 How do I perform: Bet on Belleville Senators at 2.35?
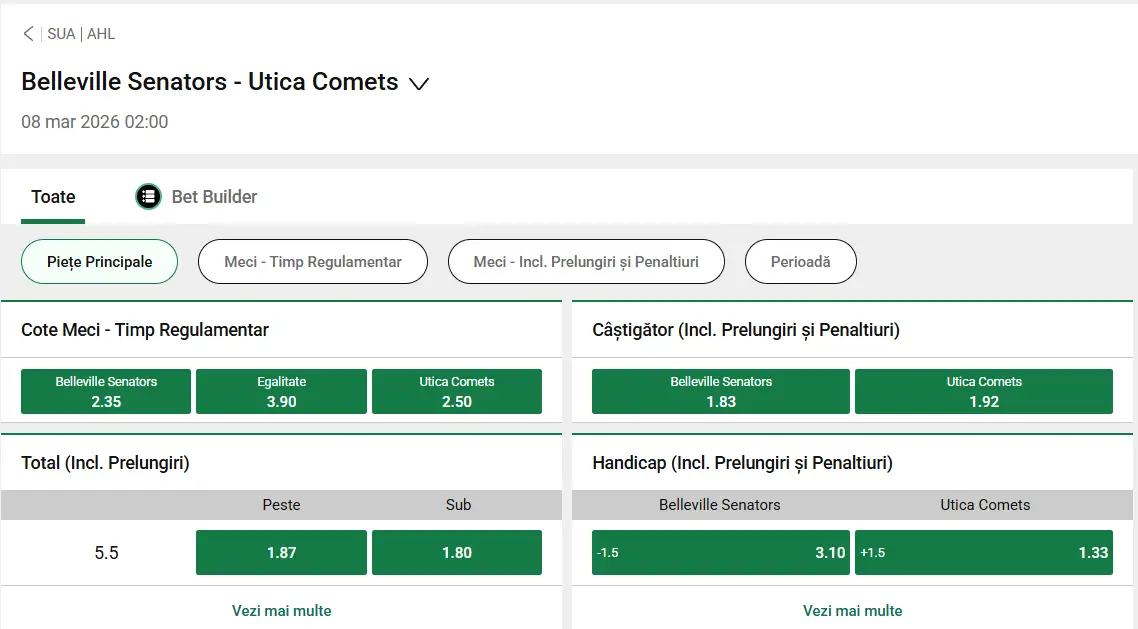point(106,392)
